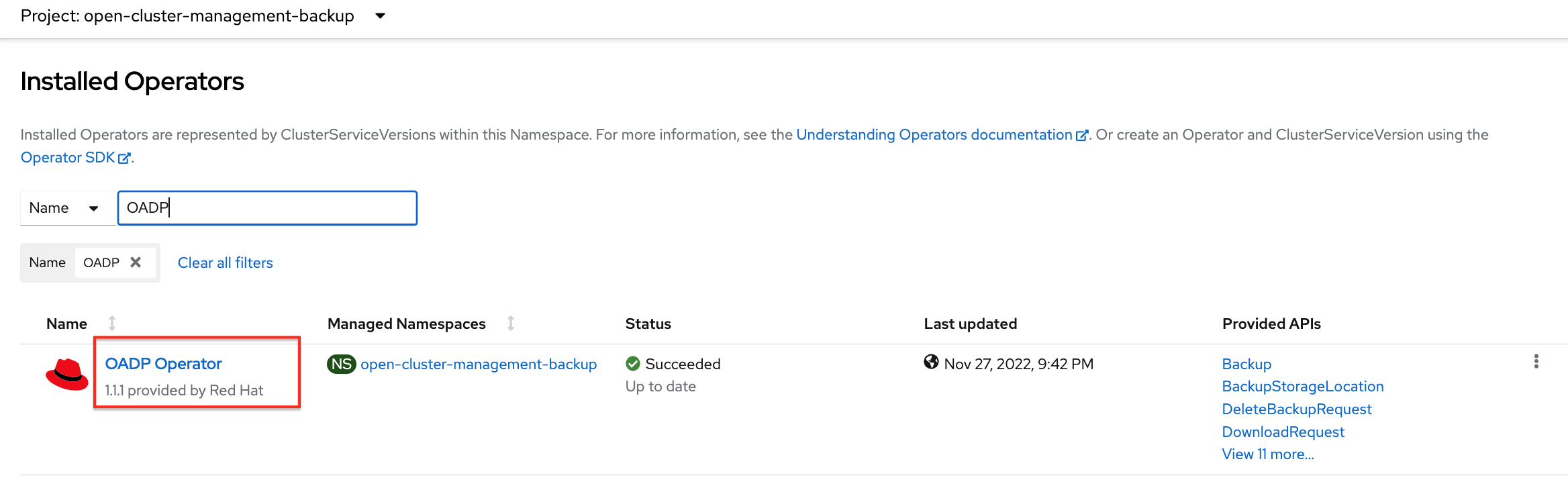Screen dimensions: 1568x486
Task: Click the Red Hat fedora operator logo
Action: coord(66,375)
